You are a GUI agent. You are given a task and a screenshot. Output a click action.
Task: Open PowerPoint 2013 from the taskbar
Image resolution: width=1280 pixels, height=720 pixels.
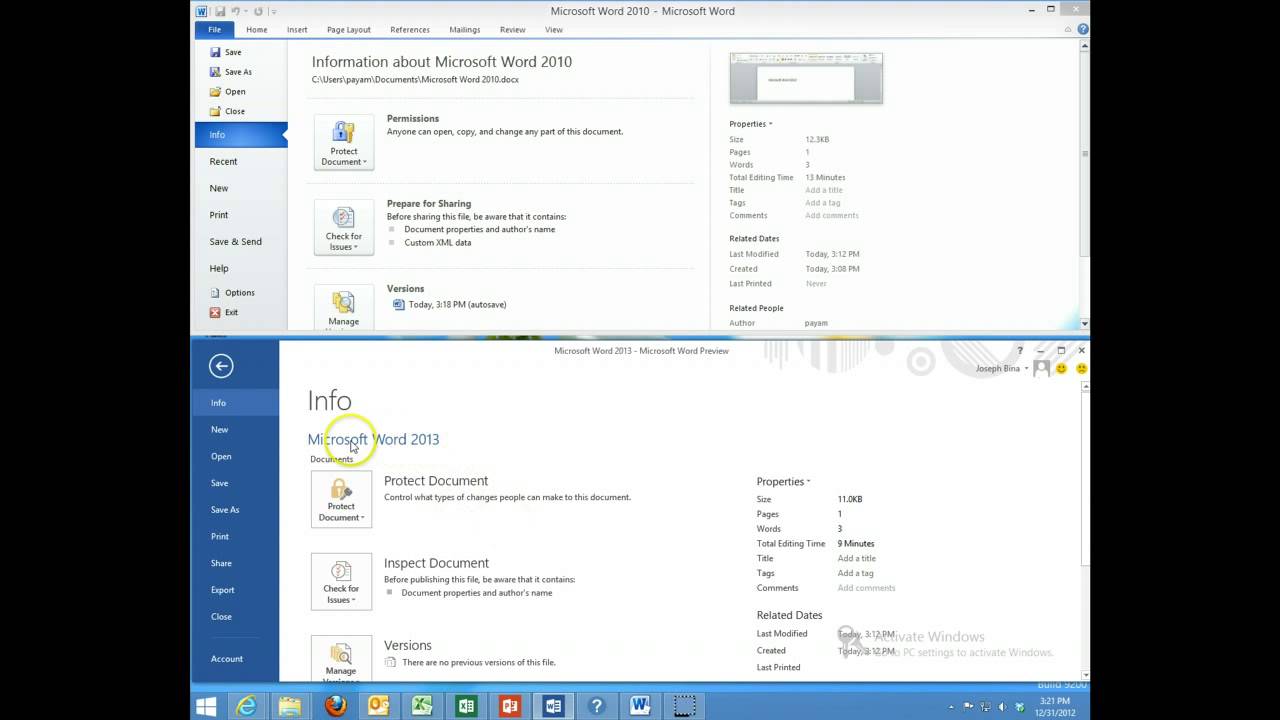[510, 707]
